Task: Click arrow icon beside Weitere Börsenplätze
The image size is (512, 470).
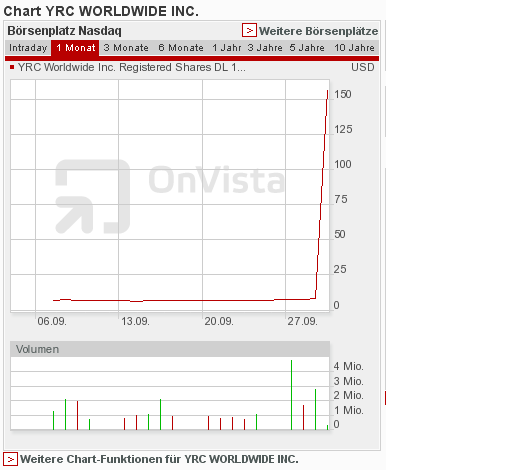Action: (249, 30)
